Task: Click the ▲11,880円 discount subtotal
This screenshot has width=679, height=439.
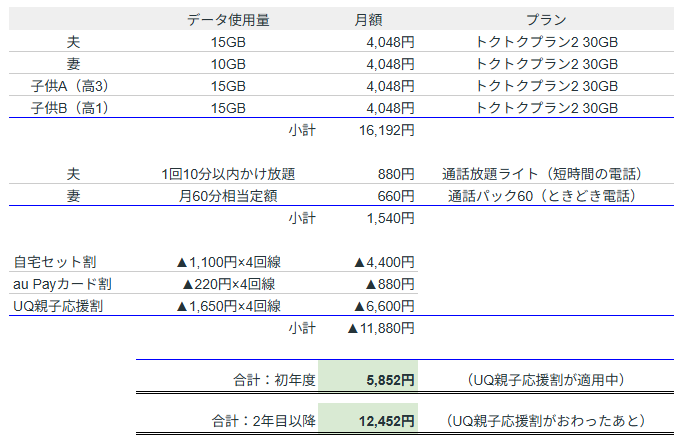Action: click(380, 328)
